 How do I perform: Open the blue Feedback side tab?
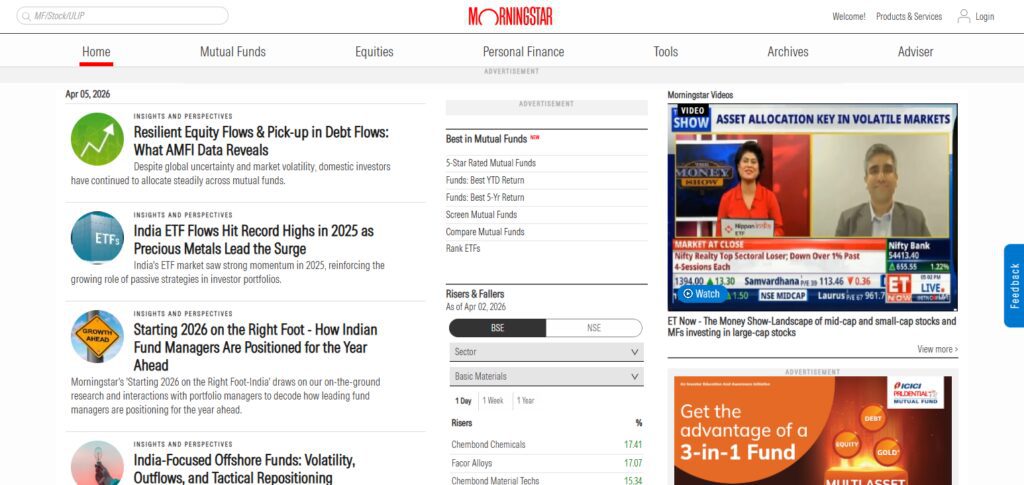[x=1014, y=285]
